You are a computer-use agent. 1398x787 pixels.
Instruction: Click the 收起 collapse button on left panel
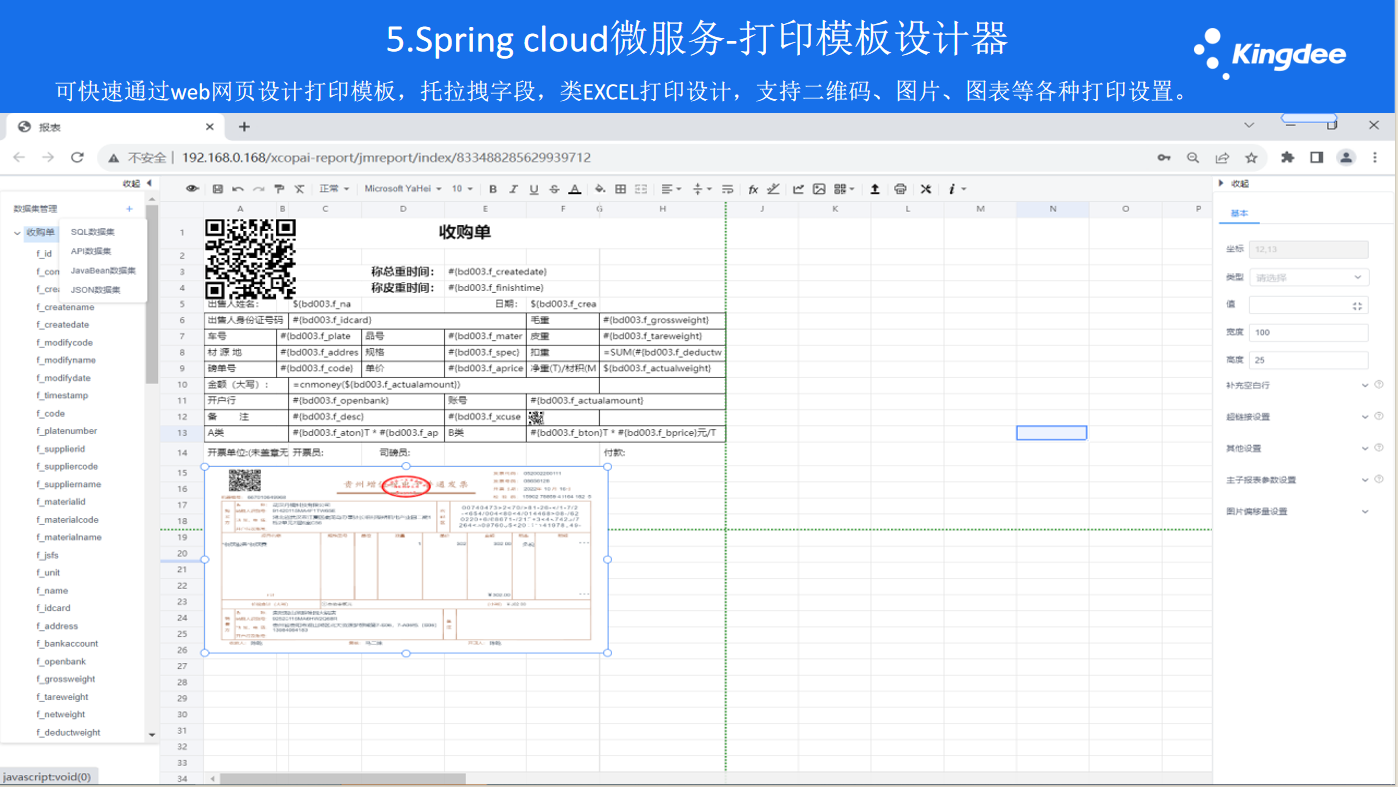tap(137, 183)
